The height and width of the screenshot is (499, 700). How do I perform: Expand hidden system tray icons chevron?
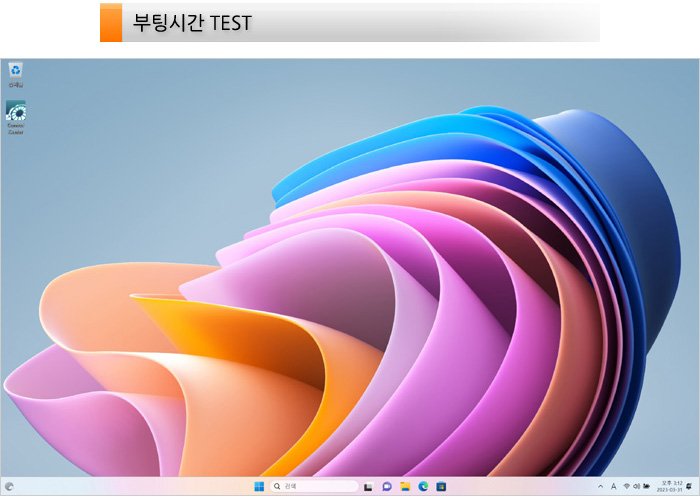pos(600,487)
